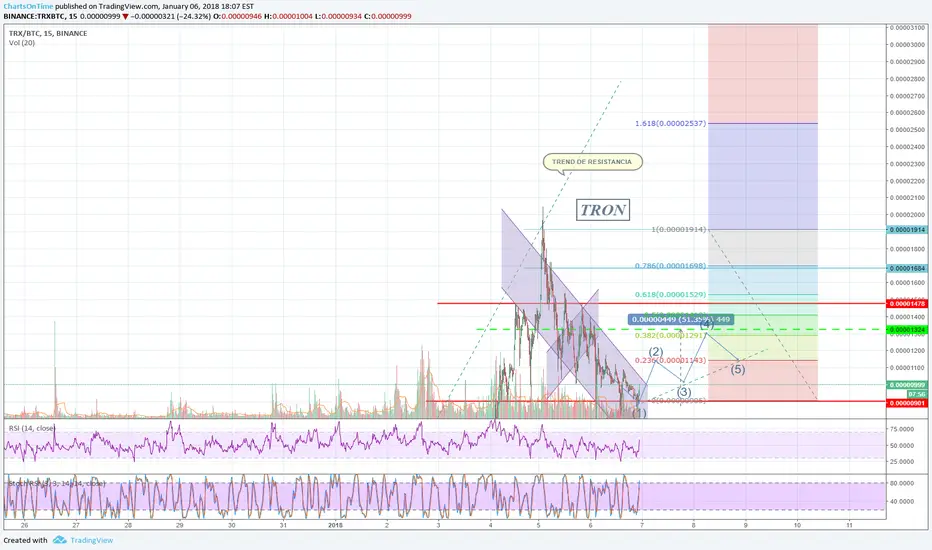
Task: Click the 31 date axis label
Action: tap(284, 525)
